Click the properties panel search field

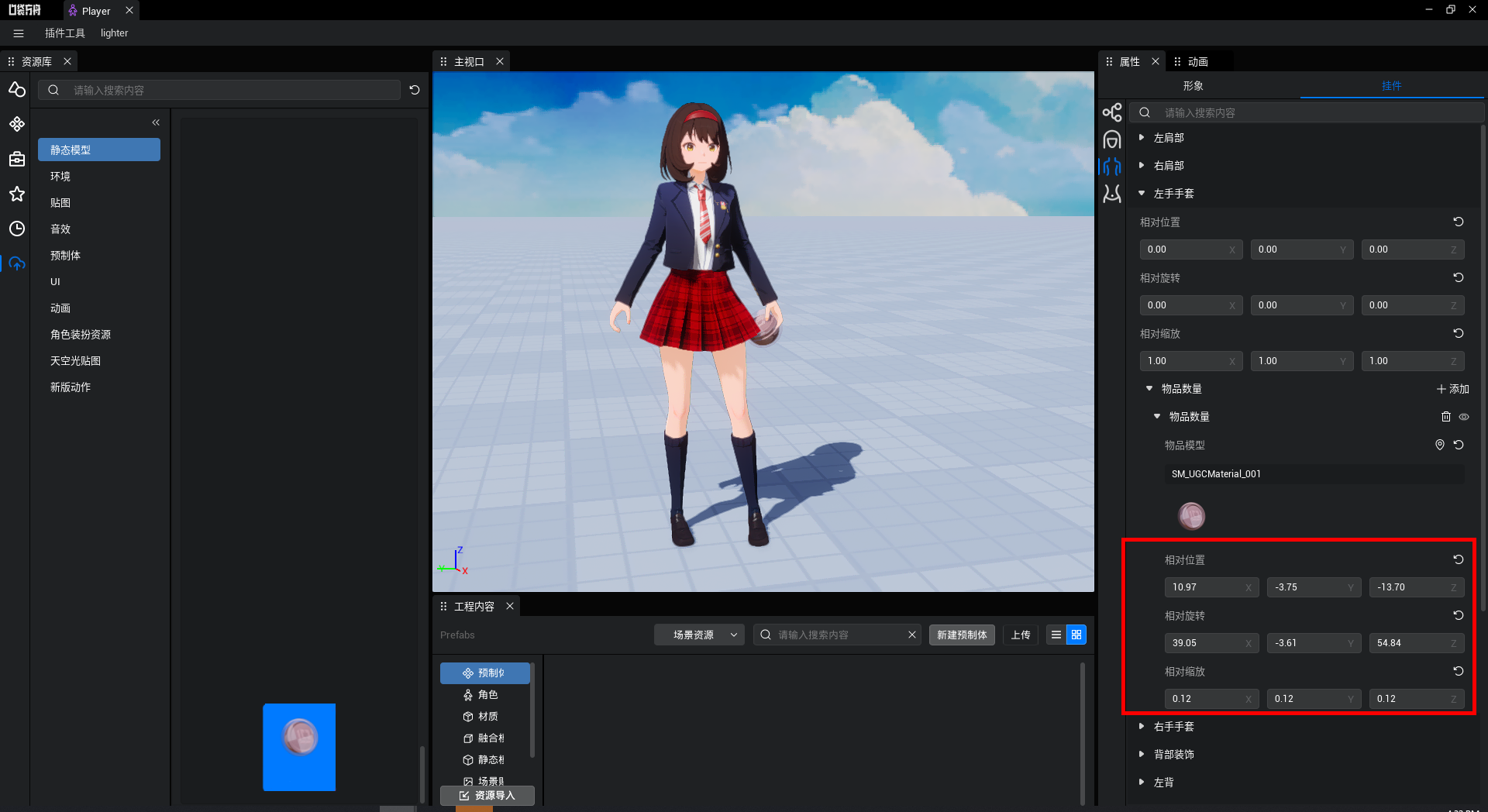click(x=1307, y=112)
